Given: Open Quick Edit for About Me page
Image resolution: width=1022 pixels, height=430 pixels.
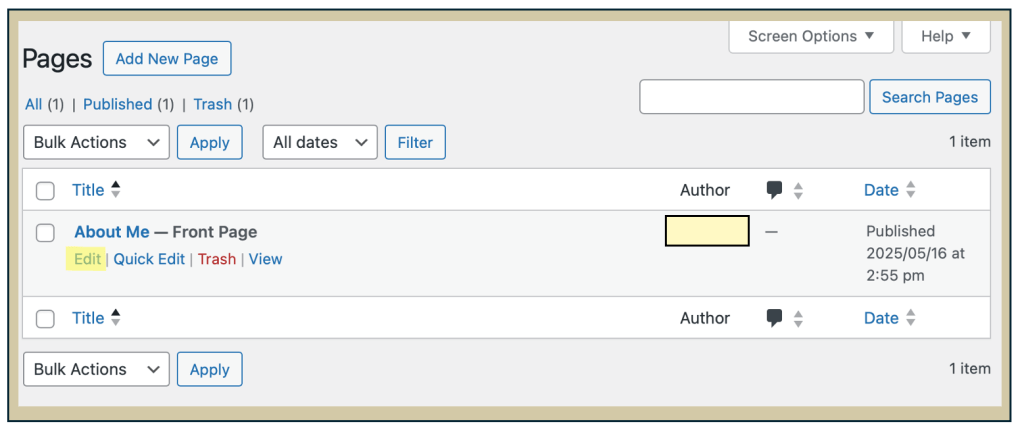Looking at the screenshot, I should pyautogui.click(x=149, y=259).
